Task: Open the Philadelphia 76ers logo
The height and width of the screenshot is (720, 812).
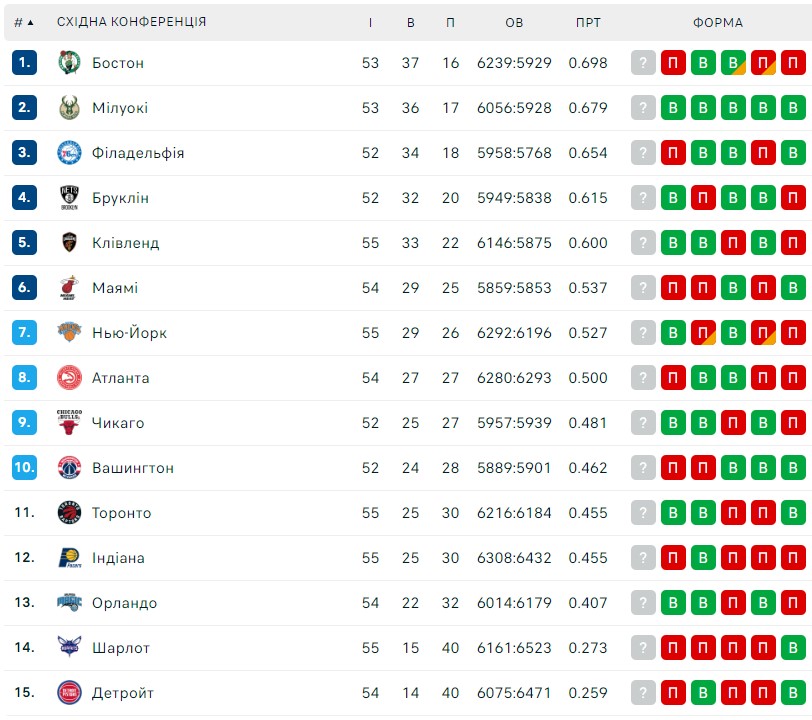Action: [69, 153]
